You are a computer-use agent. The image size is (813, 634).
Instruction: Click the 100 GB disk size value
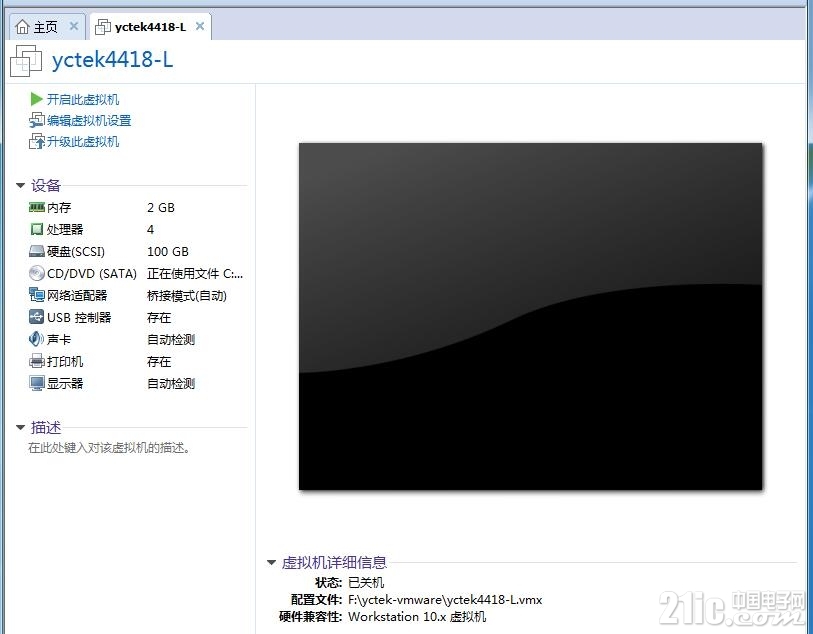tap(167, 251)
